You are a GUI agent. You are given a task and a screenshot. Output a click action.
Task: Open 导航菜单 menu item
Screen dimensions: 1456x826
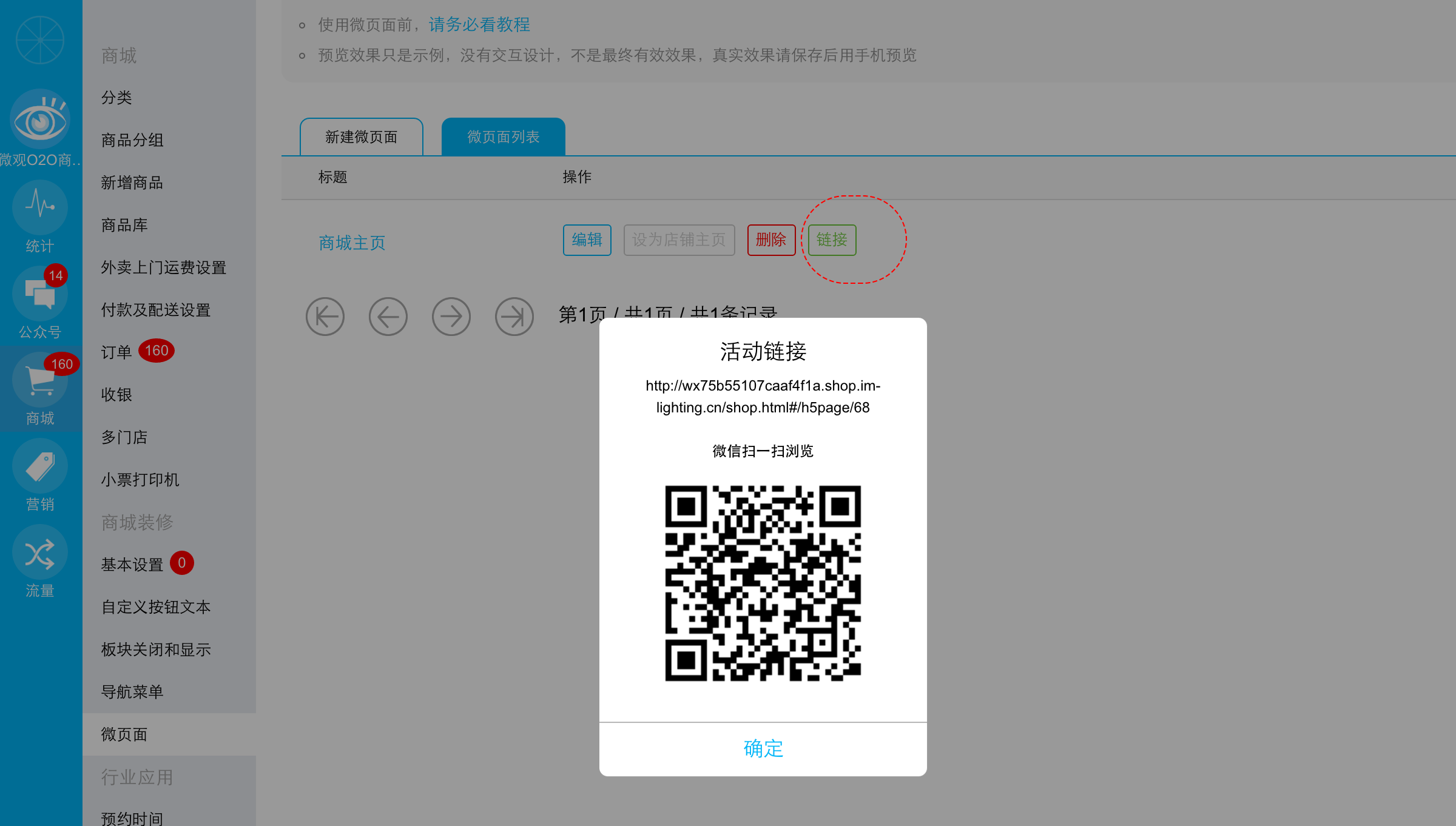pos(132,692)
